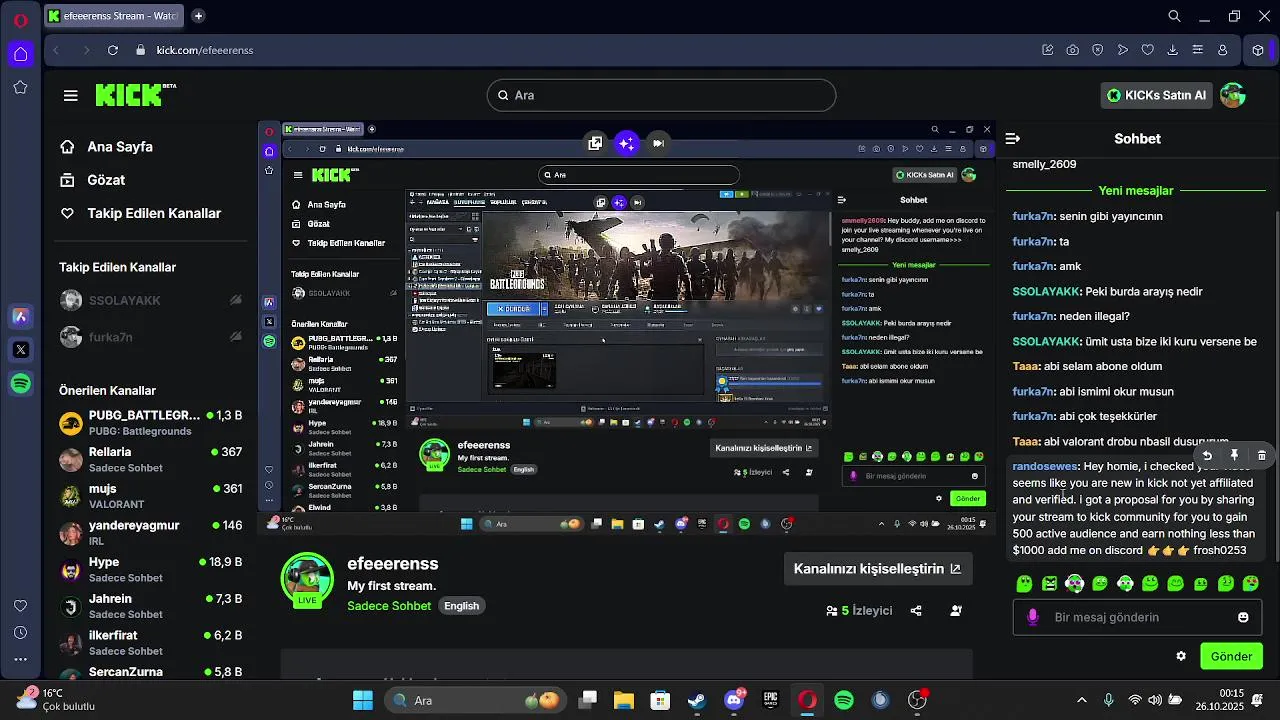Select the efeeerenss Stream browser tab
The height and width of the screenshot is (720, 1280).
114,16
